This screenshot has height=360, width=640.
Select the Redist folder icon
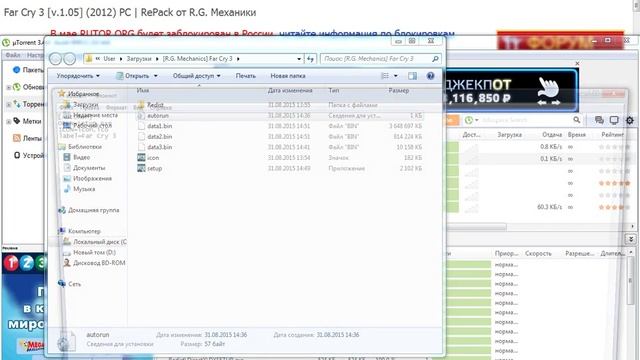(141, 105)
